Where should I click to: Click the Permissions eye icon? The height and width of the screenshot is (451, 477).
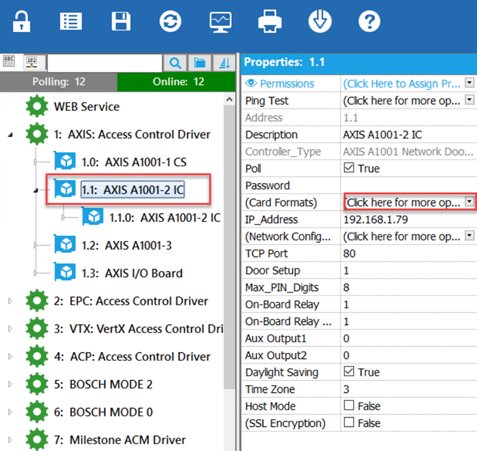(x=251, y=83)
